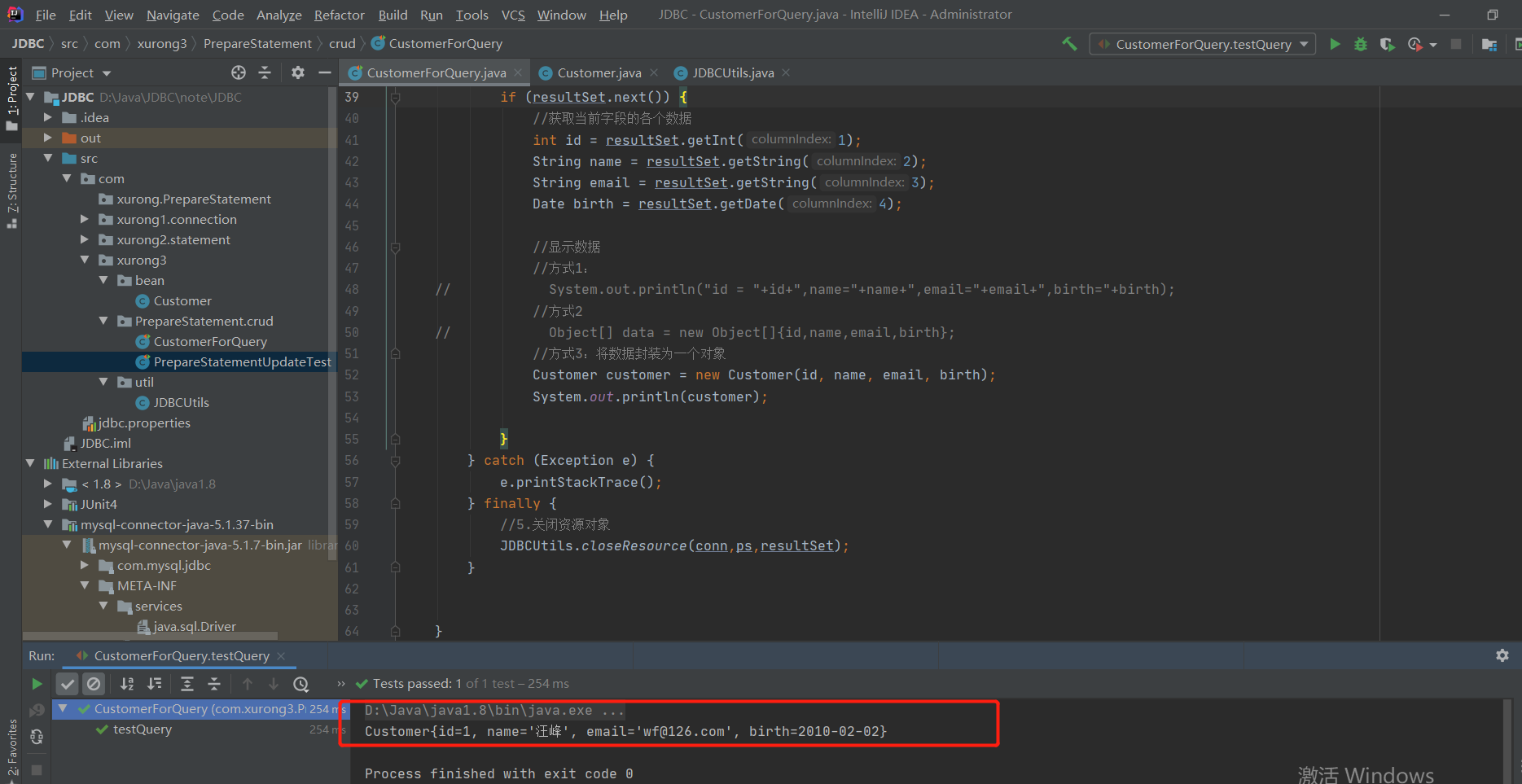Viewport: 1522px width, 784px height.
Task: Open the Analyze menu
Action: (279, 15)
